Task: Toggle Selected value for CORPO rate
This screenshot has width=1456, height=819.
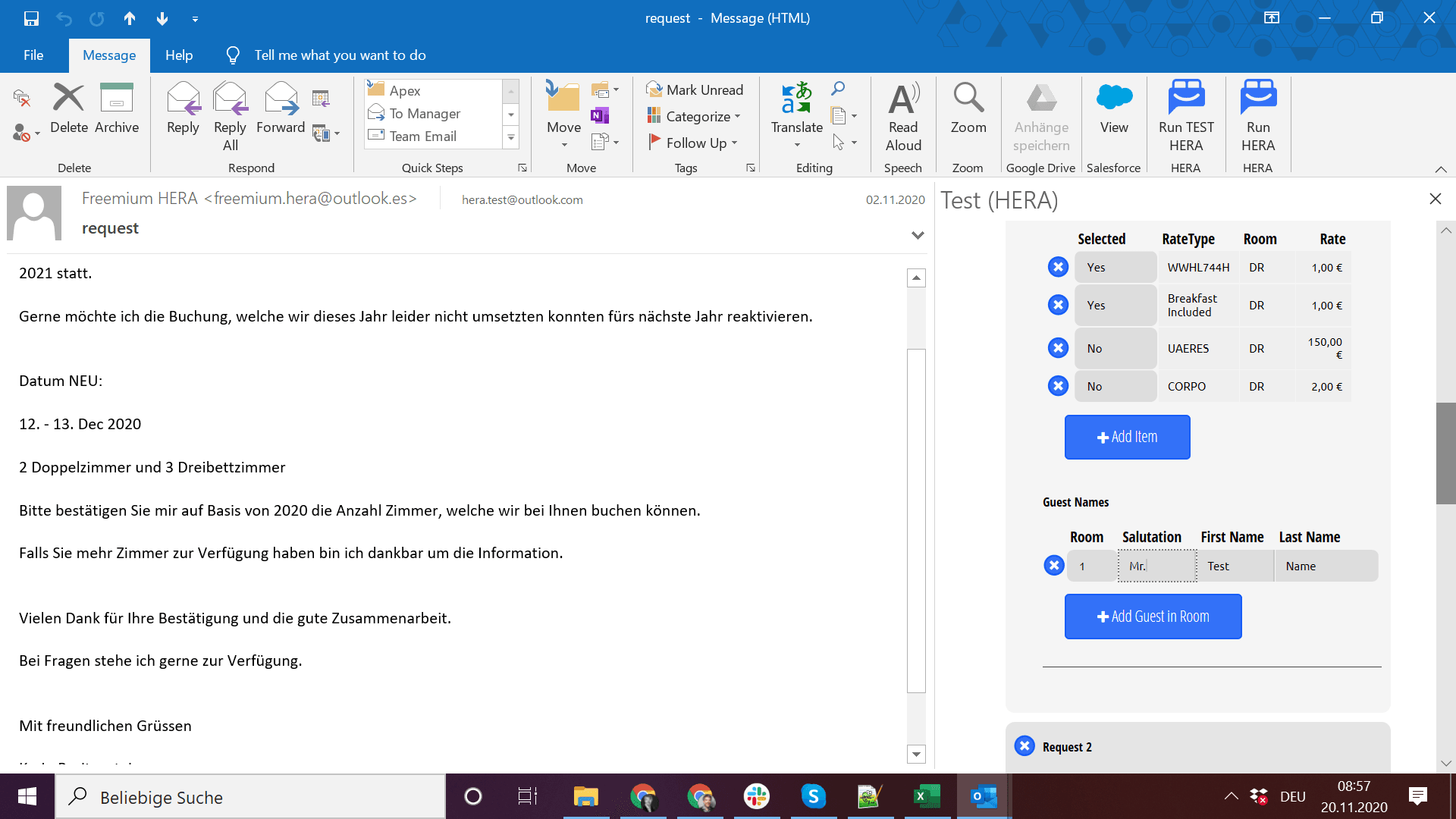Action: point(1115,387)
